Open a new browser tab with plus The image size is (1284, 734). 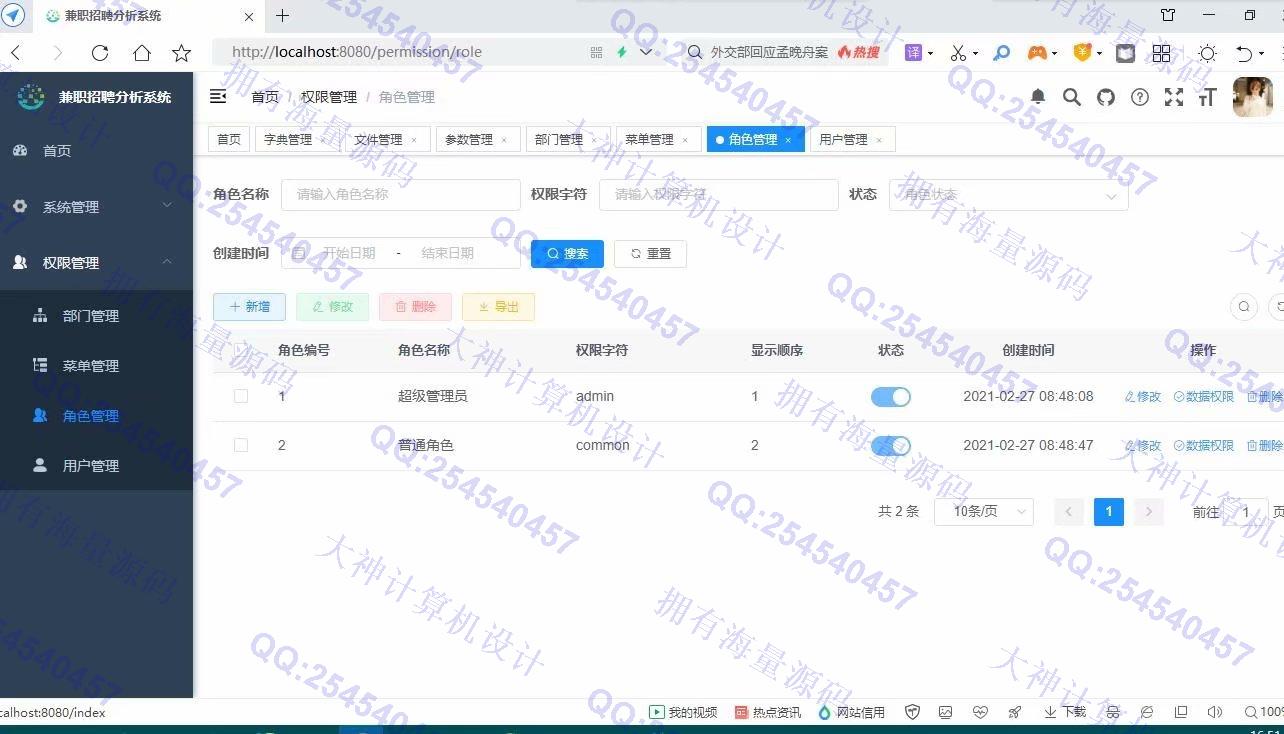click(x=282, y=15)
